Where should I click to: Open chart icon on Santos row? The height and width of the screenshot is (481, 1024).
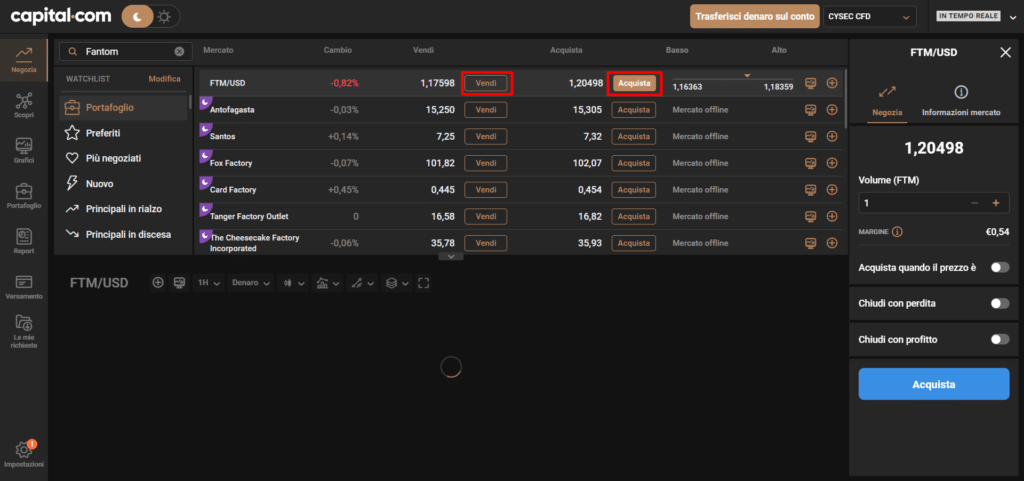pyautogui.click(x=810, y=136)
